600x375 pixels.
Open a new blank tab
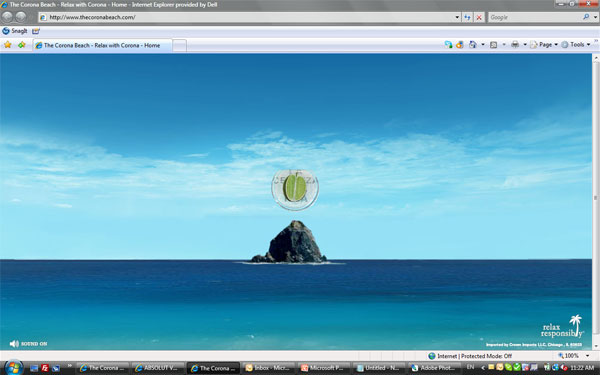click(x=179, y=45)
